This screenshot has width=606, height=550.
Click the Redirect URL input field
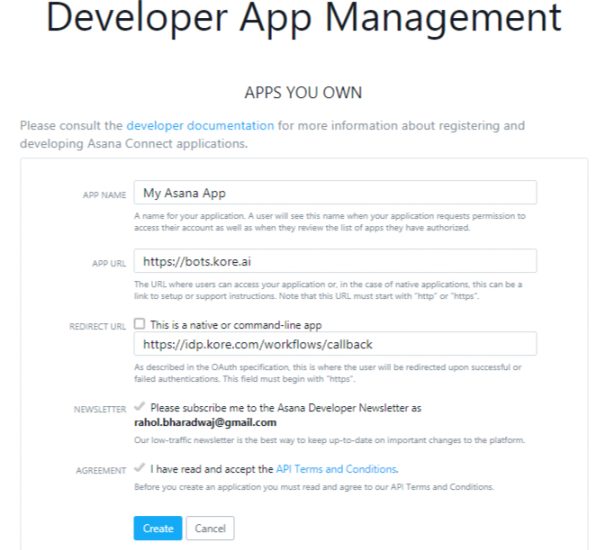(335, 344)
